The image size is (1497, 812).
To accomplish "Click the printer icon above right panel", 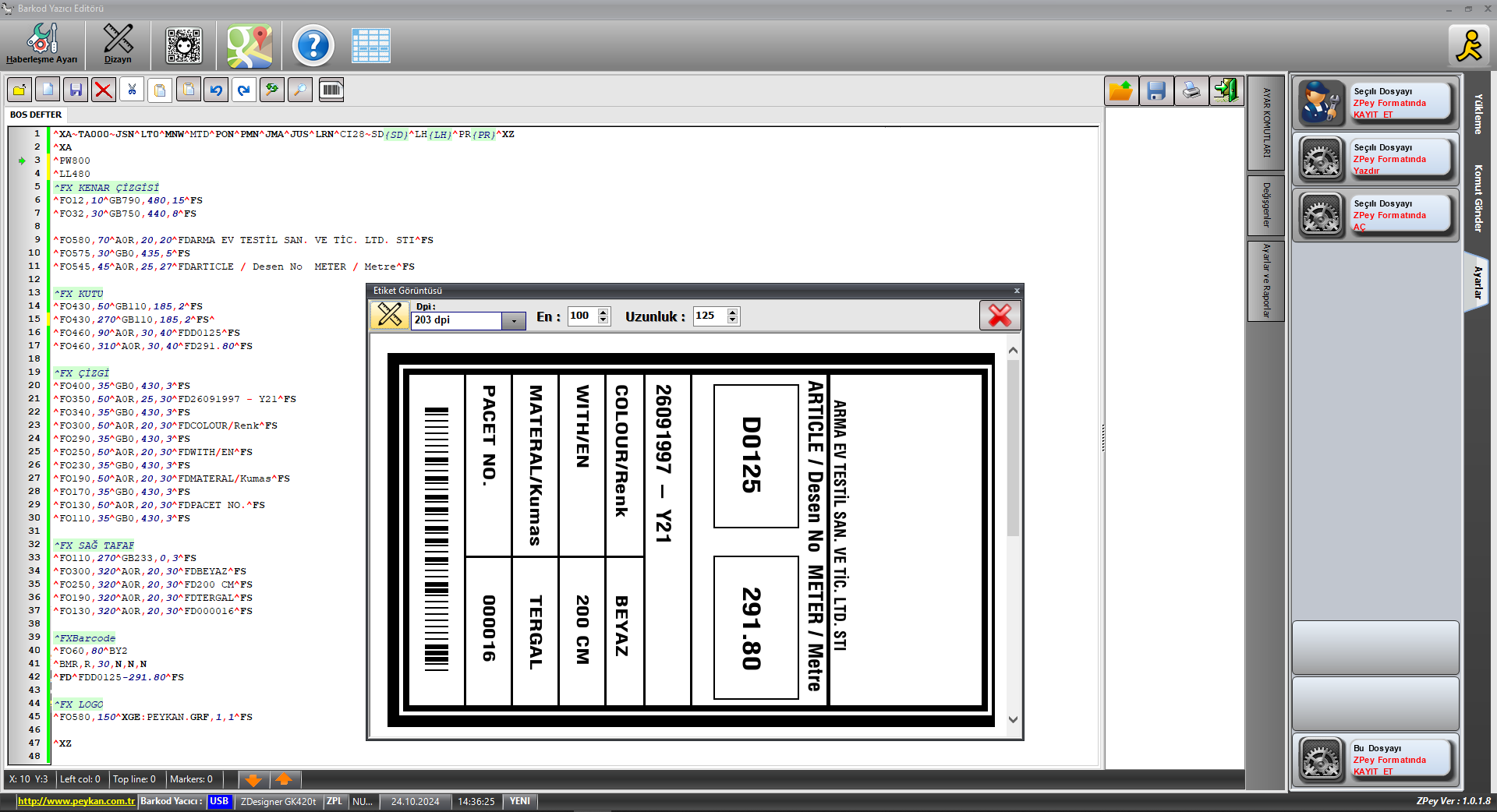I will click(1191, 91).
